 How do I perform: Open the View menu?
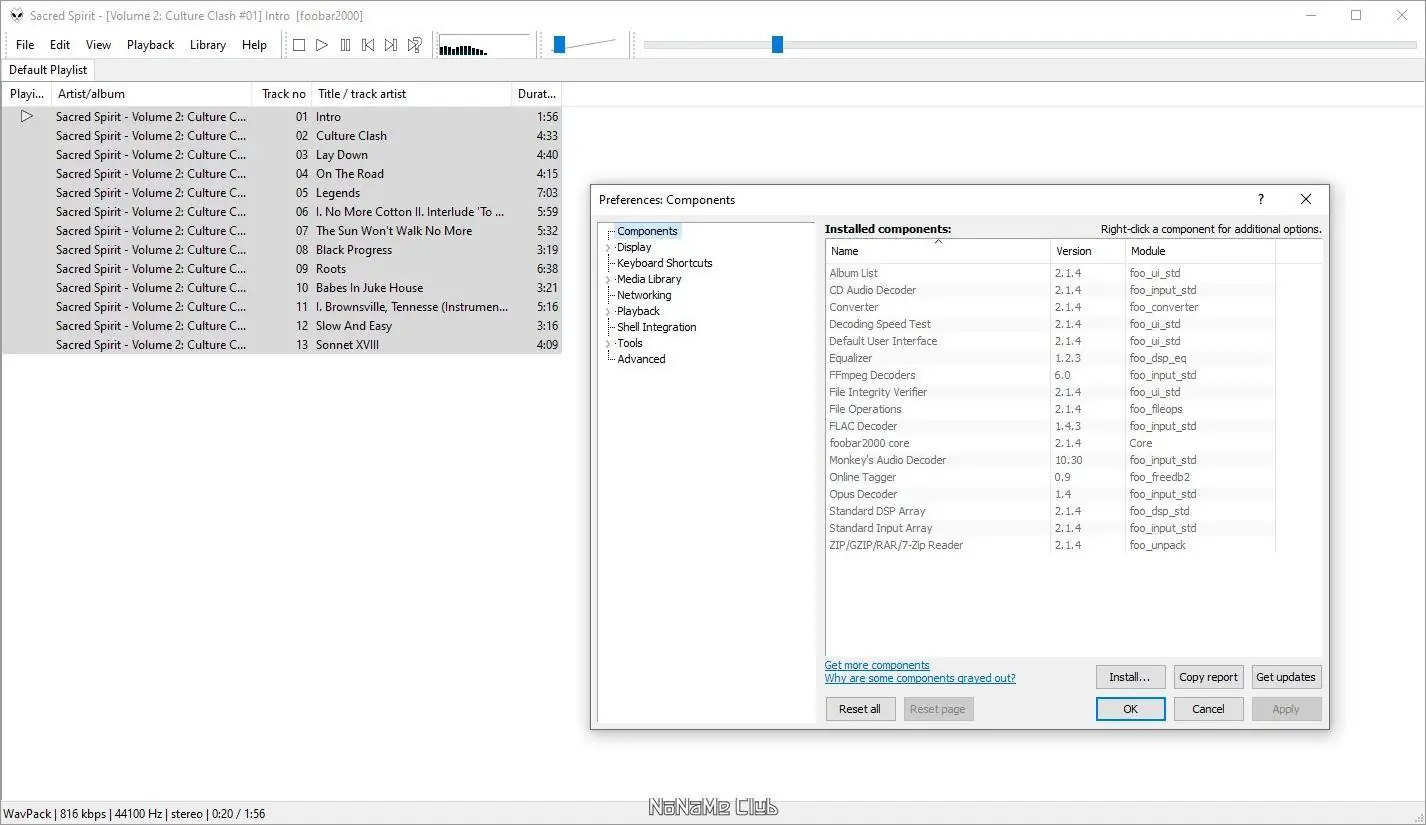coord(98,45)
